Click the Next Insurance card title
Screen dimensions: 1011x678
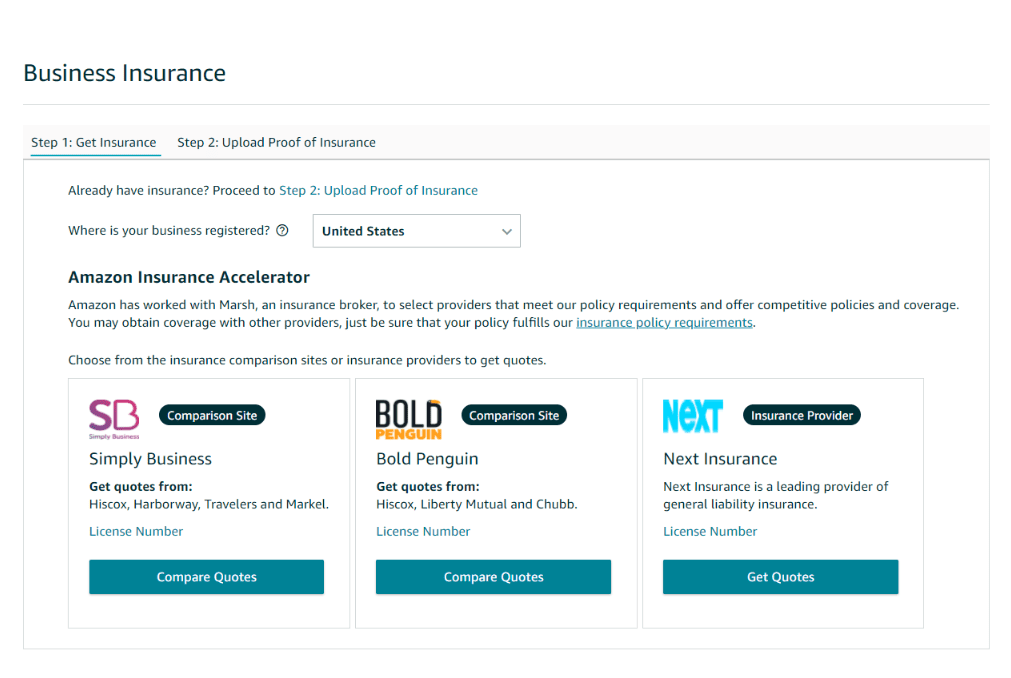pos(720,459)
